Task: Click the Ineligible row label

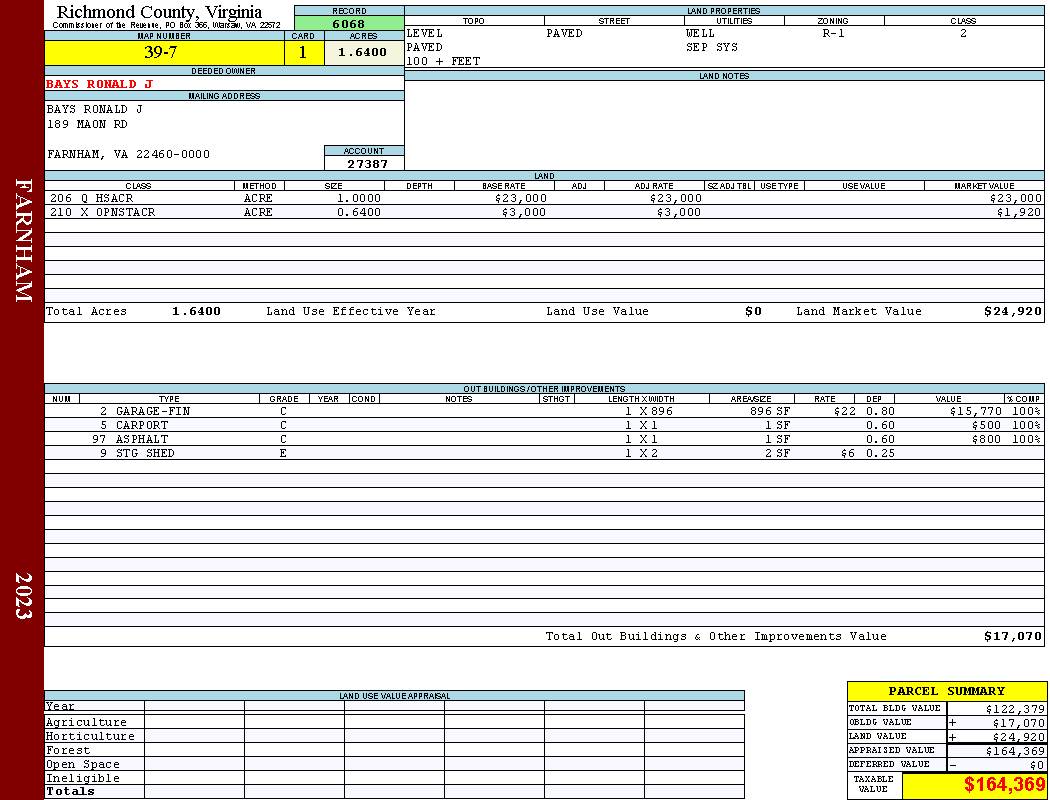Action: [x=82, y=779]
